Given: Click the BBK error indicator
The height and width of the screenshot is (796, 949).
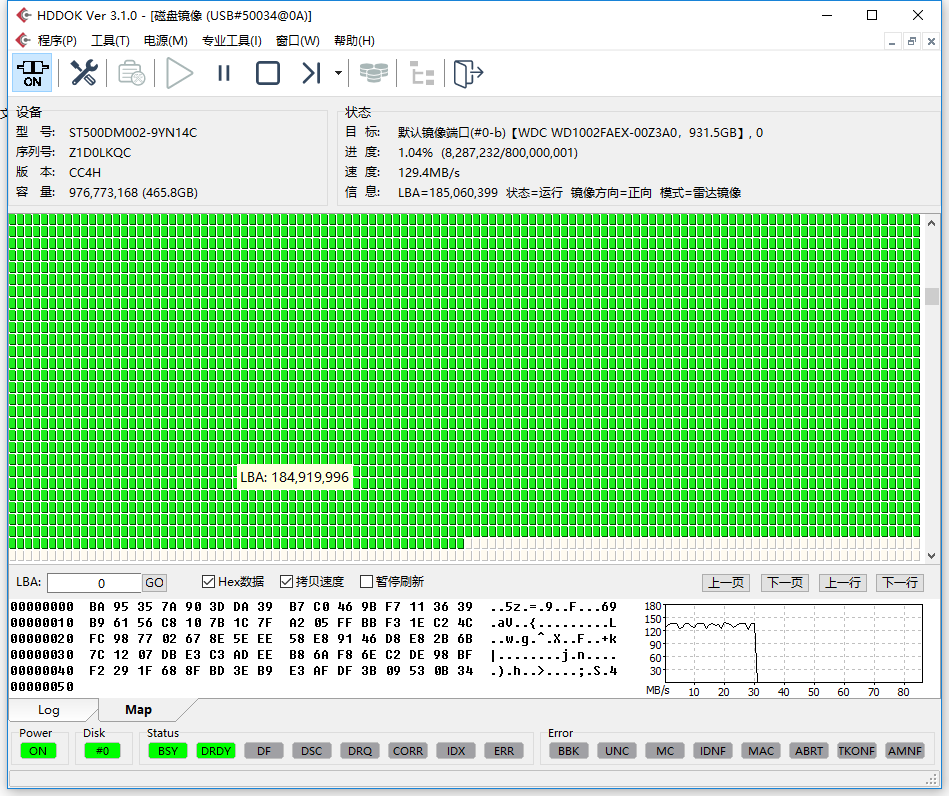Looking at the screenshot, I should point(569,751).
